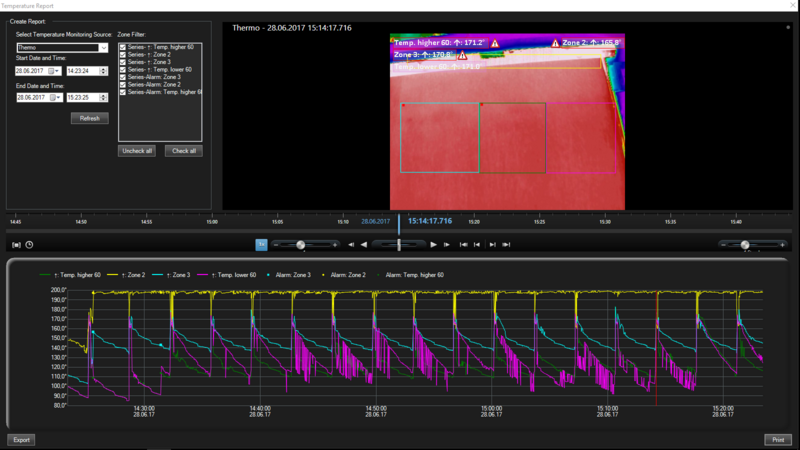
Task: Click the speed slider plus icon
Action: click(335, 245)
